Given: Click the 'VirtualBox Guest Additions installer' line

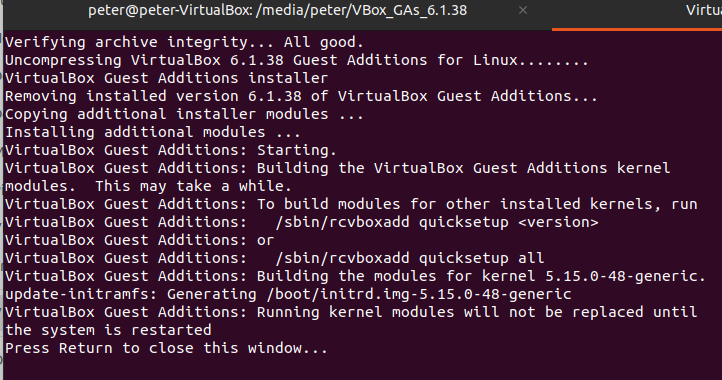Looking at the screenshot, I should pos(166,78).
